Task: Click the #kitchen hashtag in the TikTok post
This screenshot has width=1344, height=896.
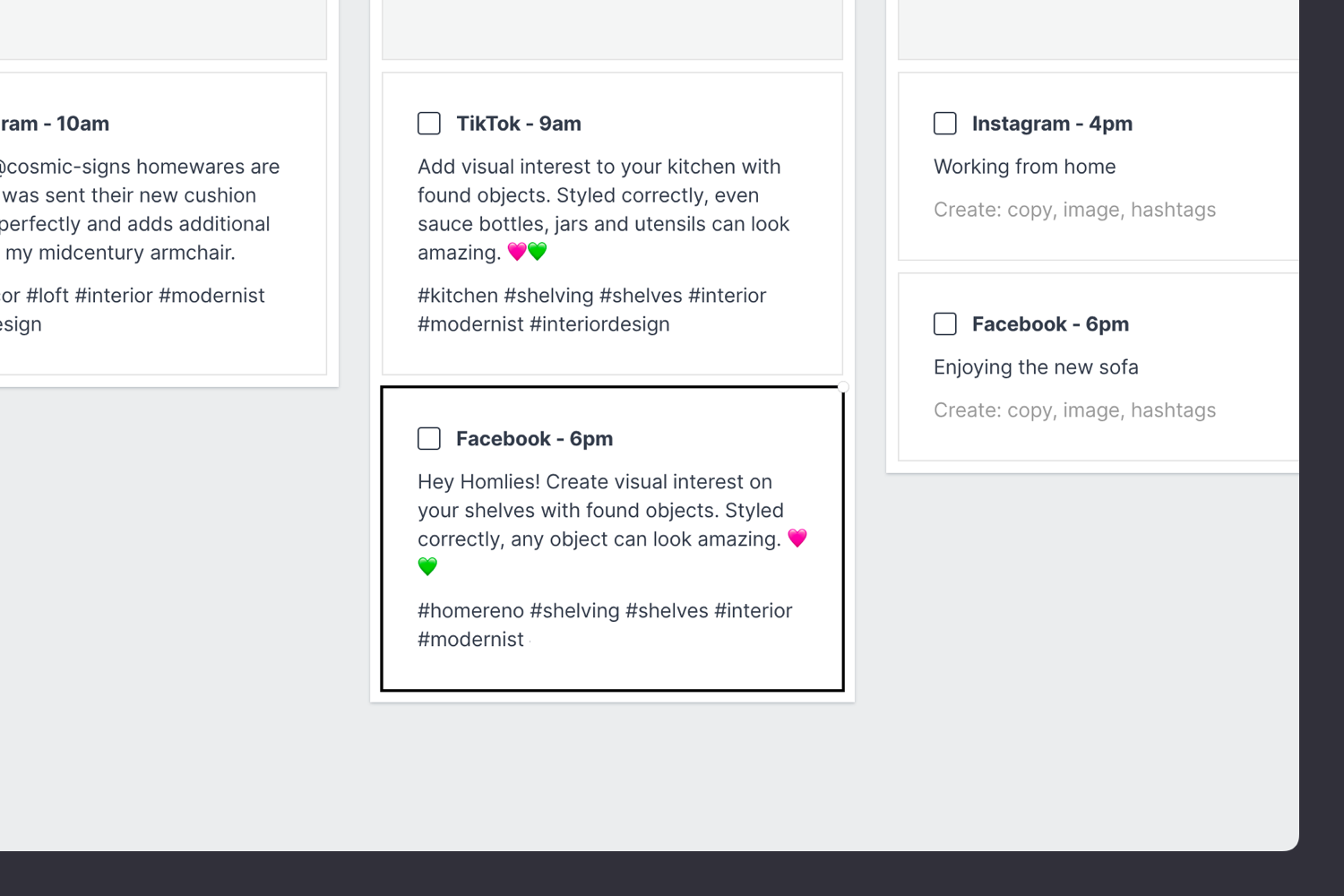Action: 458,296
